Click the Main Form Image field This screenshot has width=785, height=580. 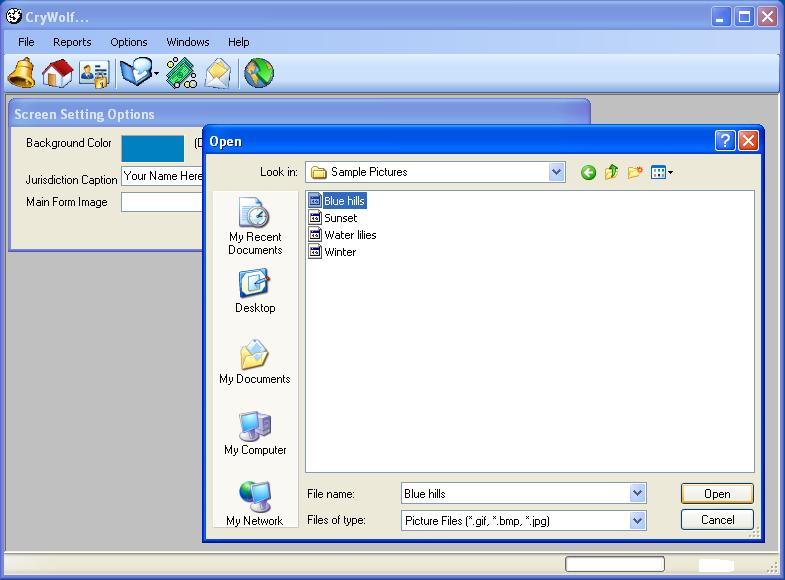[x=162, y=202]
